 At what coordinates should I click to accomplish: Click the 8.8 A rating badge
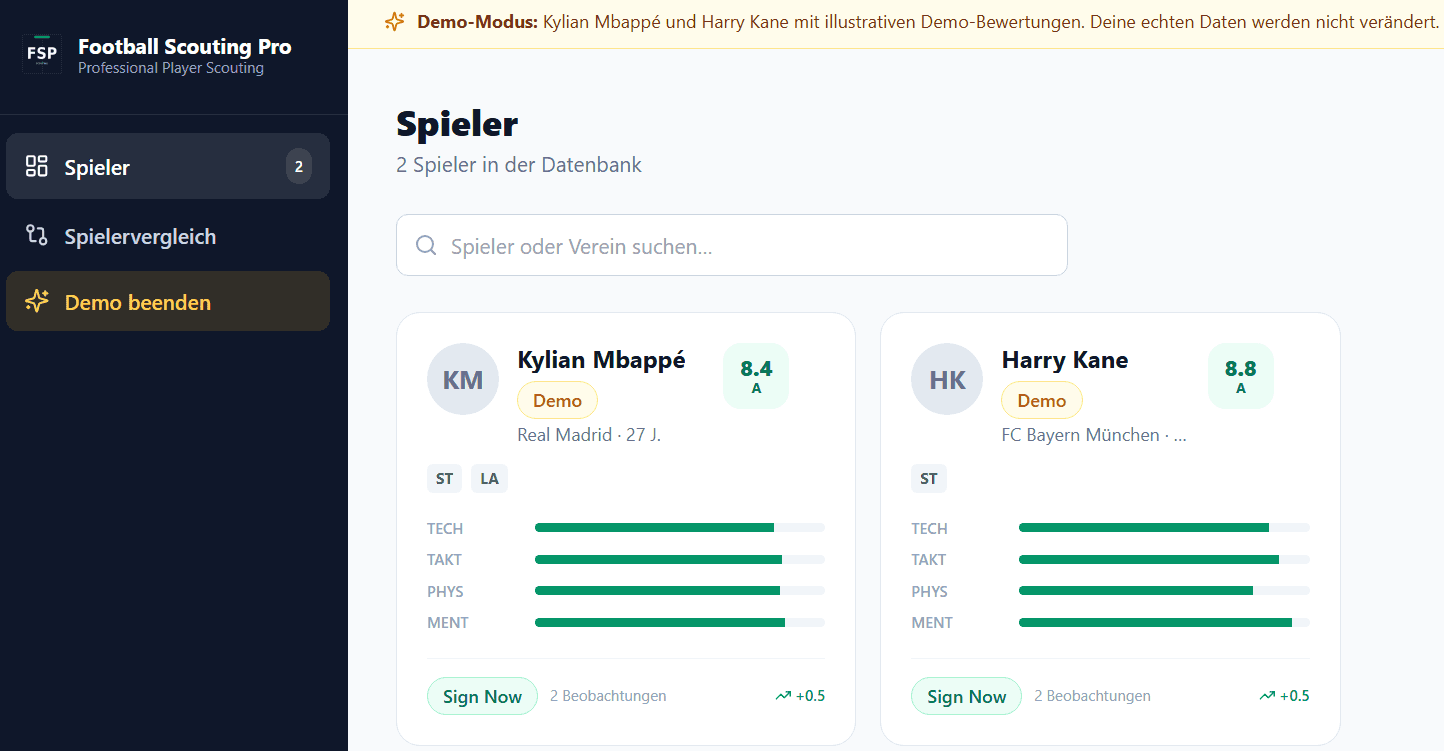(1241, 376)
